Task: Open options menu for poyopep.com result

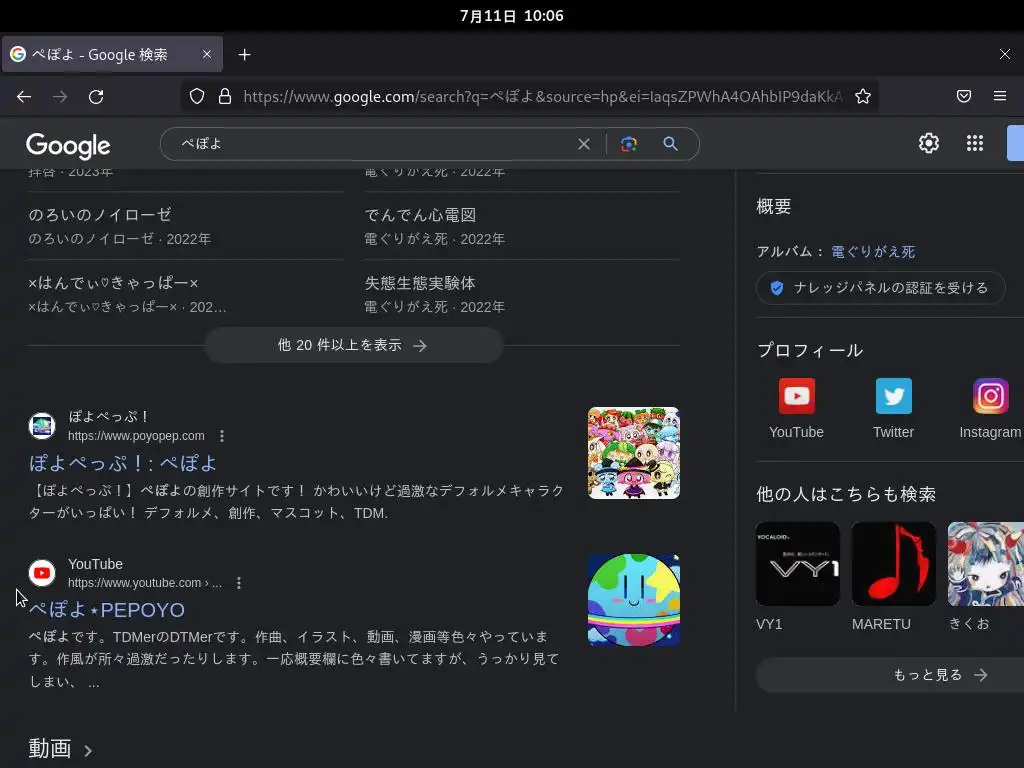Action: [x=222, y=436]
